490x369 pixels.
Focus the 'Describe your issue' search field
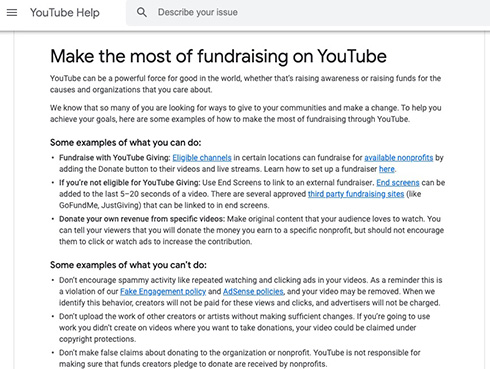click(x=308, y=13)
